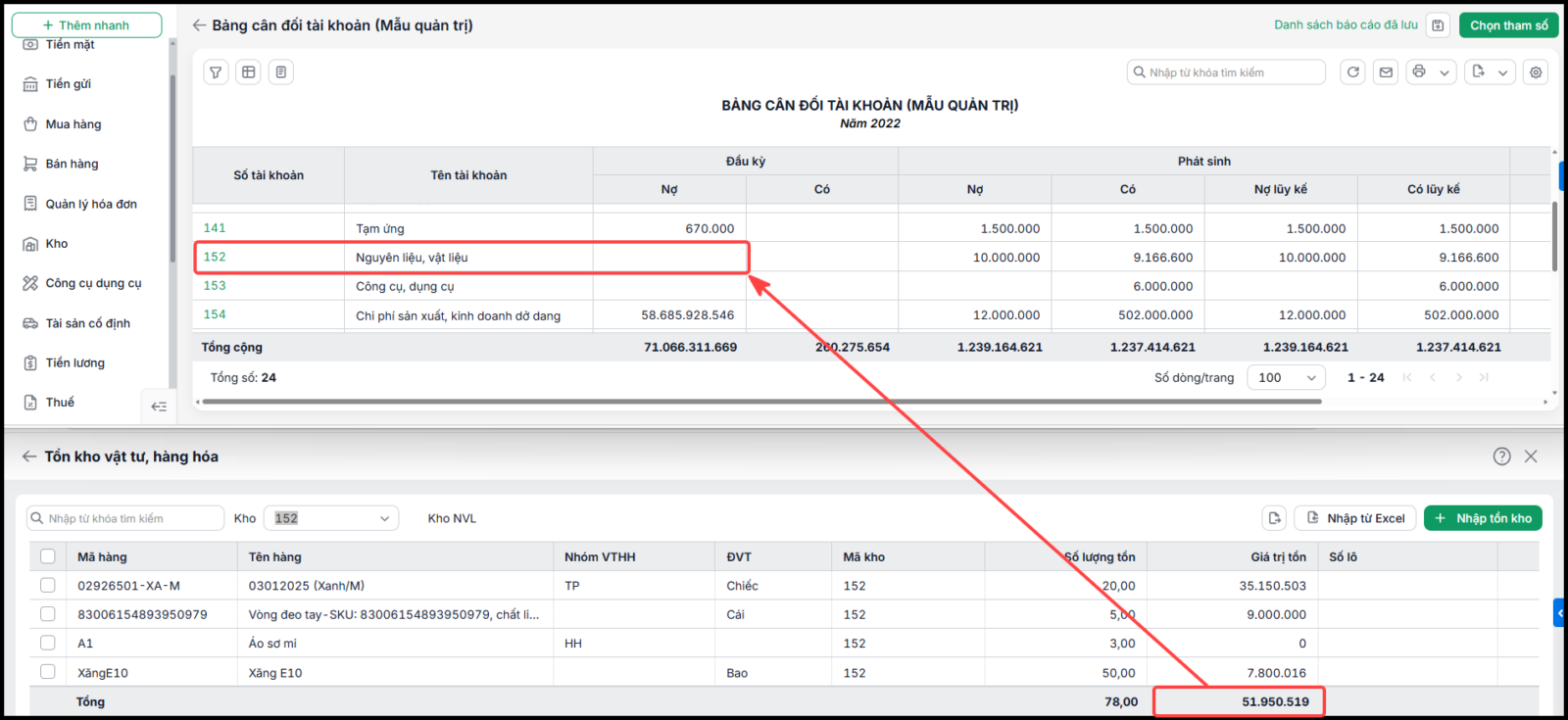Go to last page of report
The image size is (1568, 720).
point(1484,377)
